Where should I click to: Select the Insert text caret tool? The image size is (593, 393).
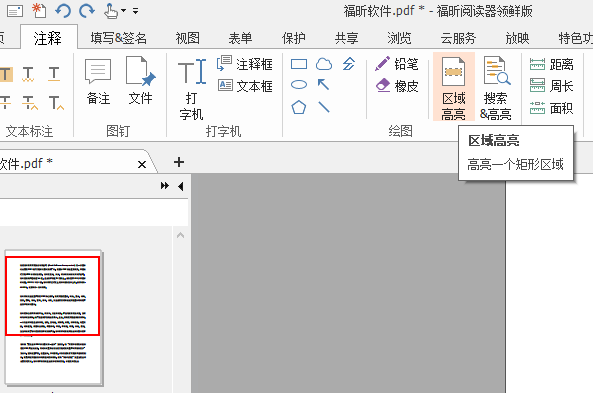[x=56, y=102]
